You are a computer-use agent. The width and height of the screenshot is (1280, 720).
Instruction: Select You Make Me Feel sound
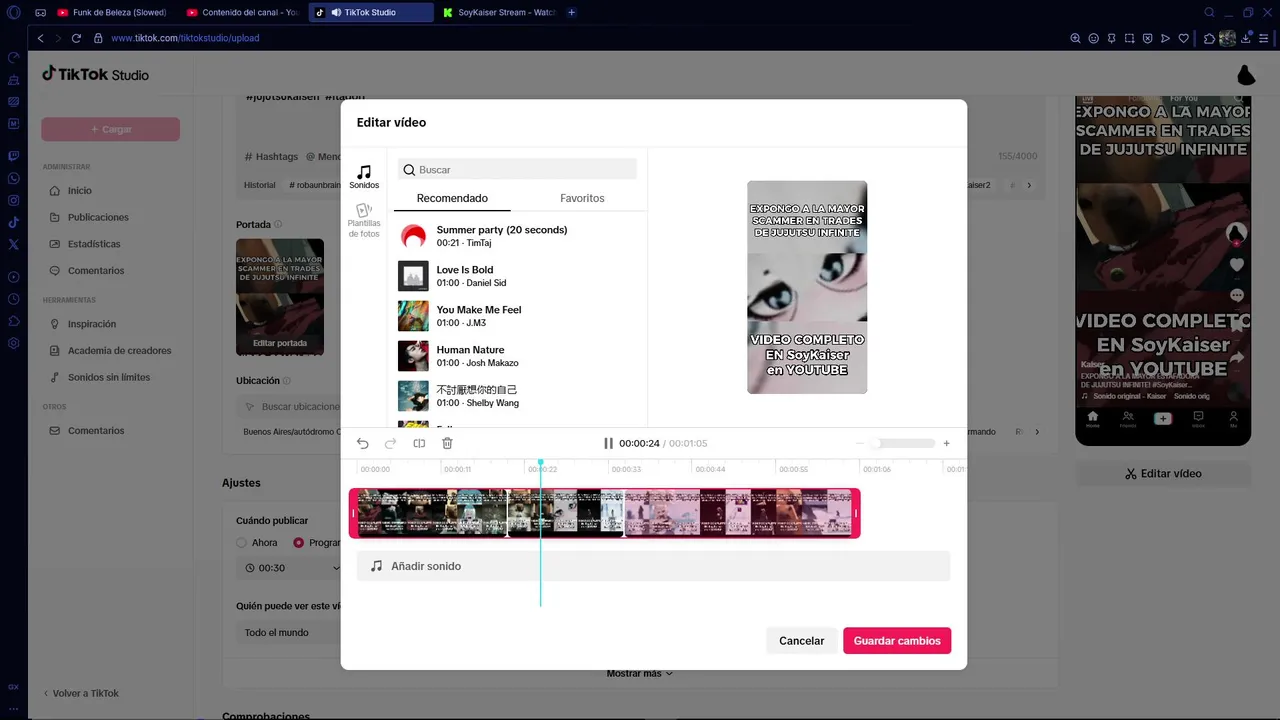click(517, 316)
